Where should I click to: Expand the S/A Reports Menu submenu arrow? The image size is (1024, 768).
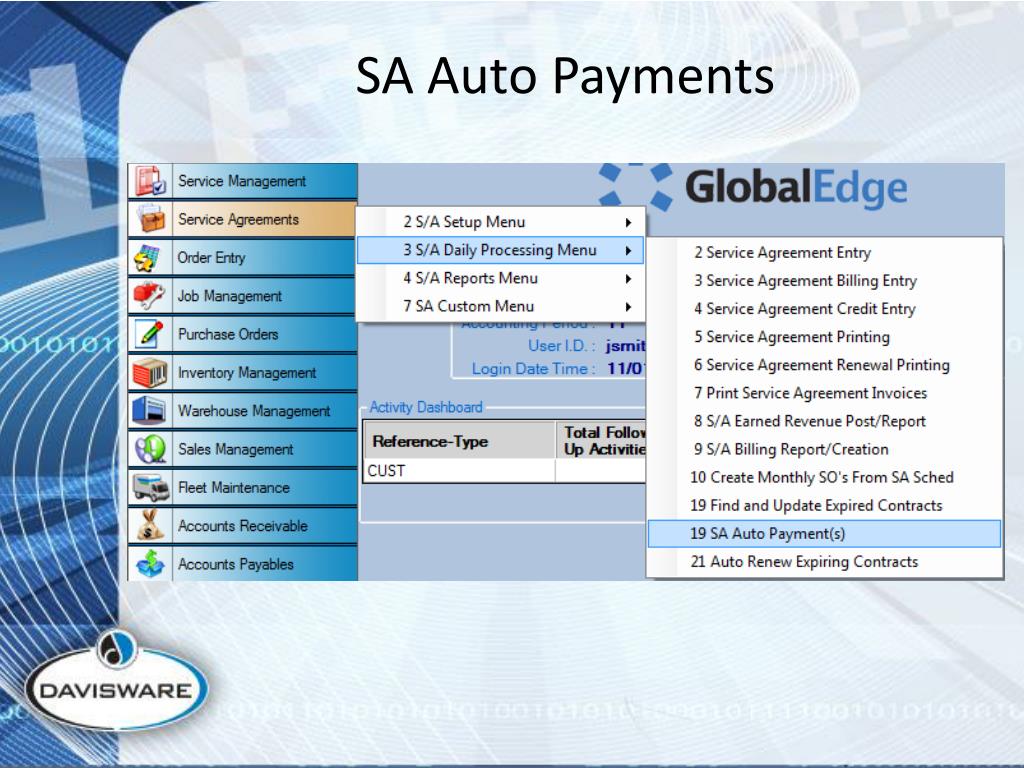[x=628, y=279]
